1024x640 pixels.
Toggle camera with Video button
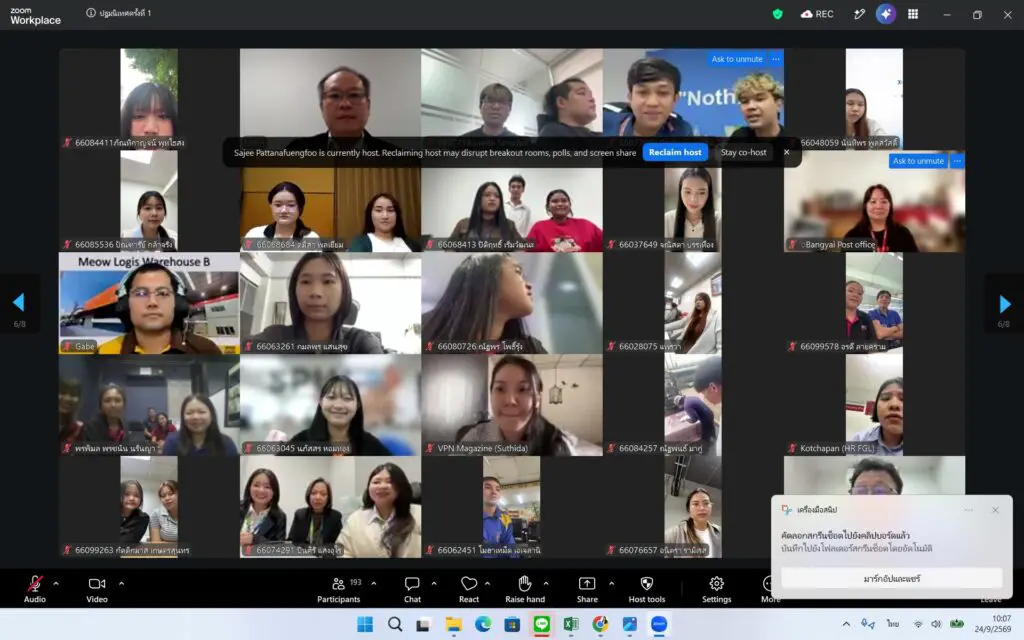tap(97, 588)
